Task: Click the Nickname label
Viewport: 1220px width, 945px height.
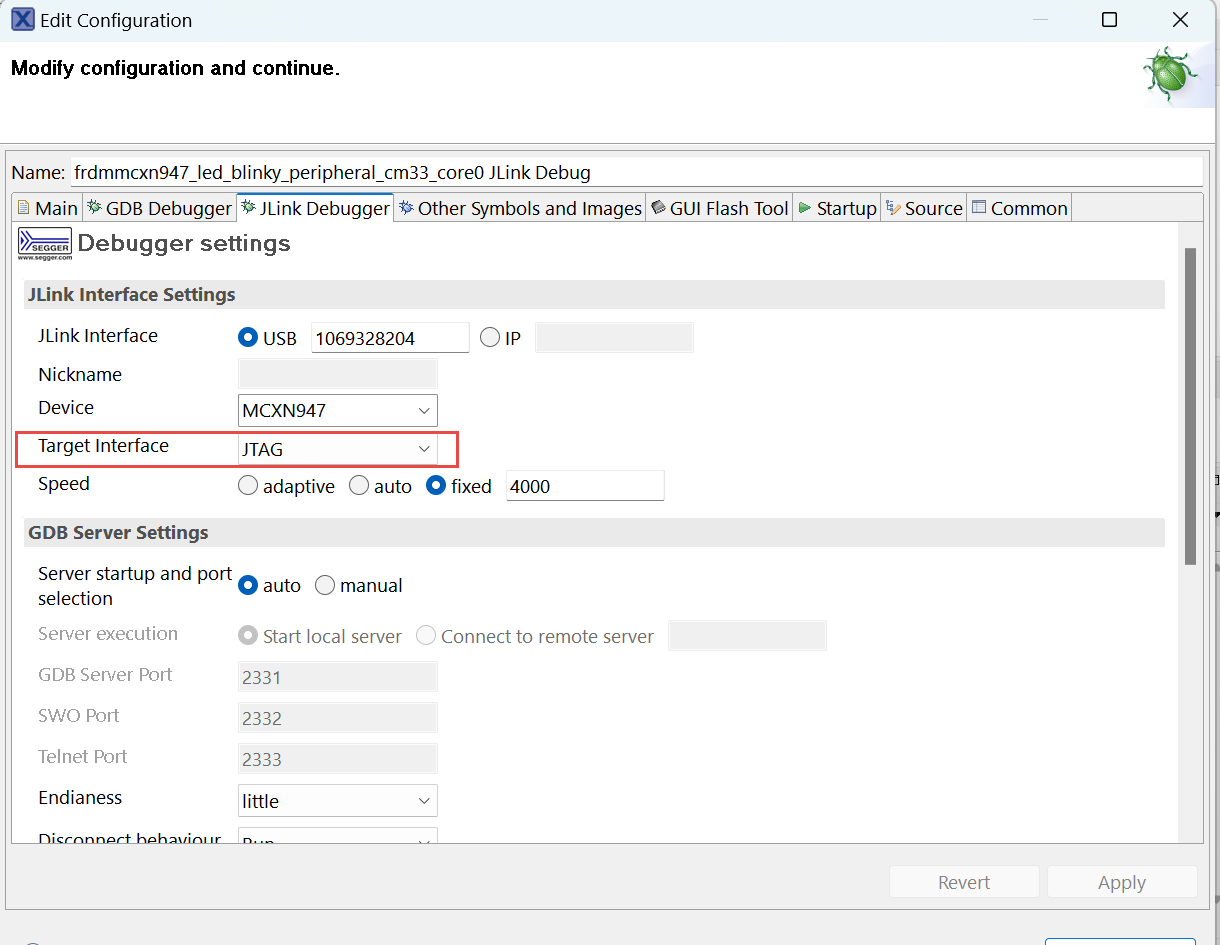Action: point(80,375)
